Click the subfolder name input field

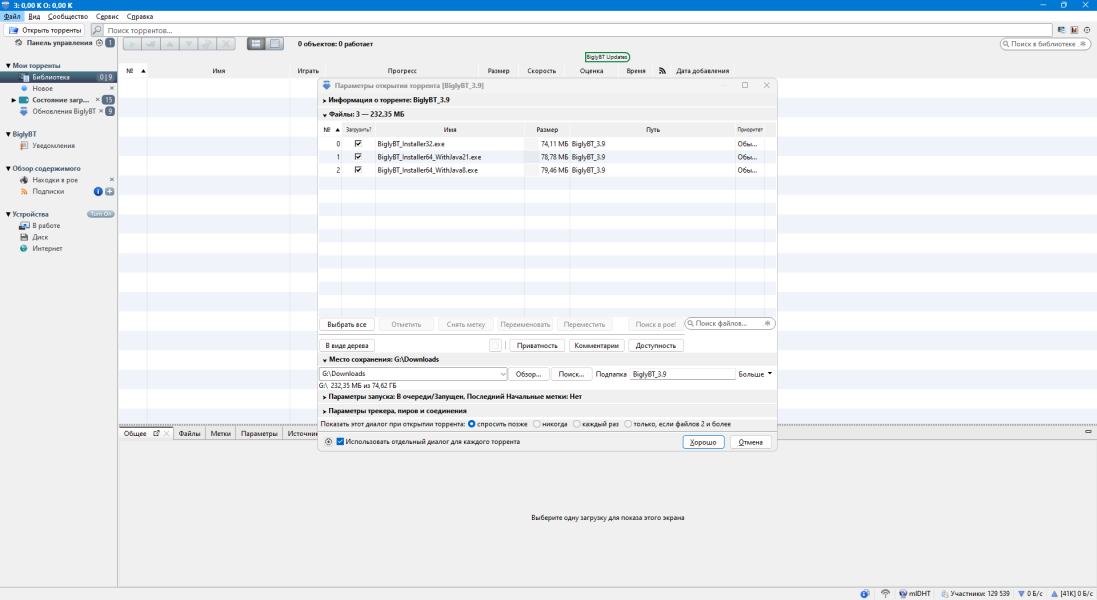tap(682, 374)
